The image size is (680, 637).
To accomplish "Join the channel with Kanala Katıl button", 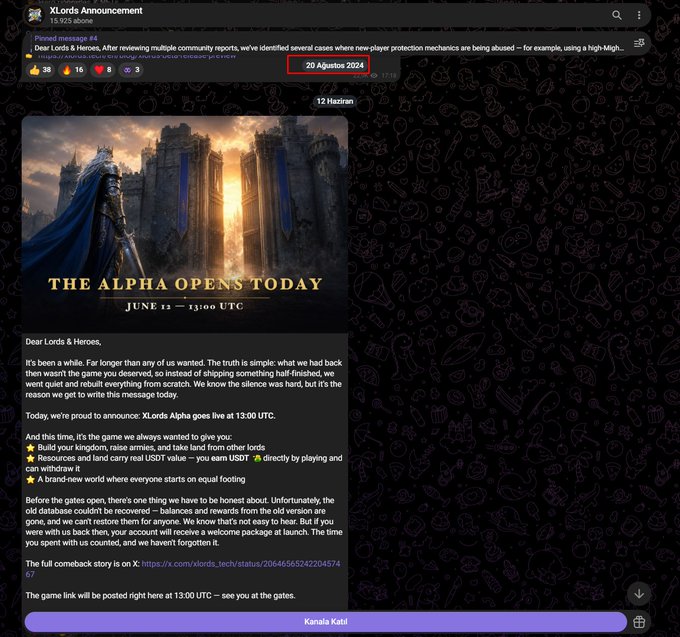I will tap(326, 622).
